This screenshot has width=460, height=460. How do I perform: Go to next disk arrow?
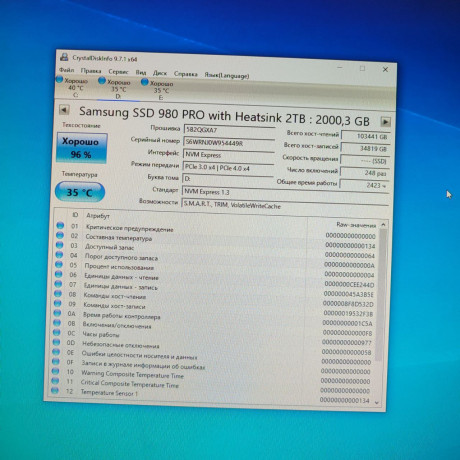(x=385, y=122)
